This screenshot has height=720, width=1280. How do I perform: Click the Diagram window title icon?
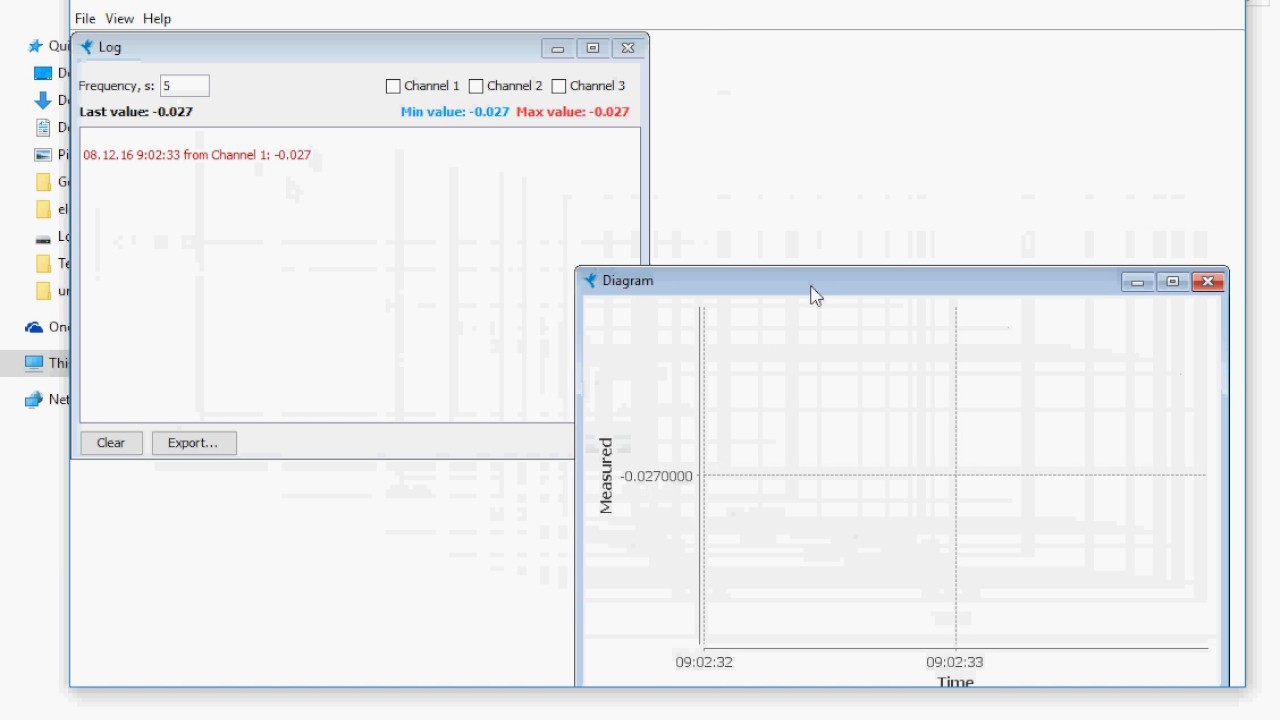pyautogui.click(x=590, y=281)
